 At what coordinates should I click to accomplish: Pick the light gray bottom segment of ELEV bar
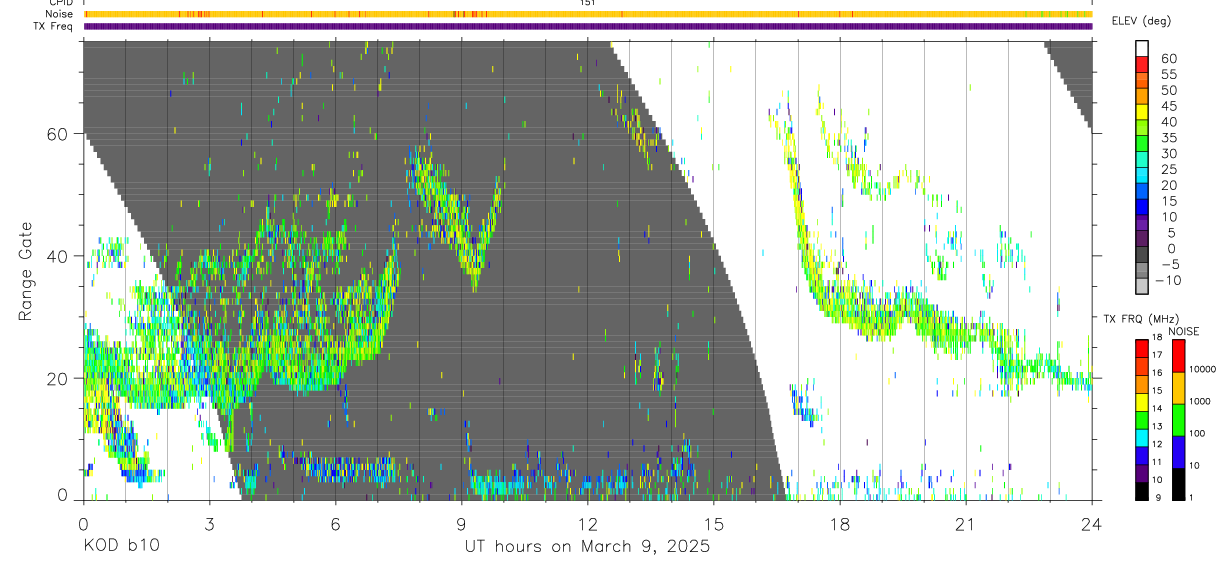click(1142, 285)
